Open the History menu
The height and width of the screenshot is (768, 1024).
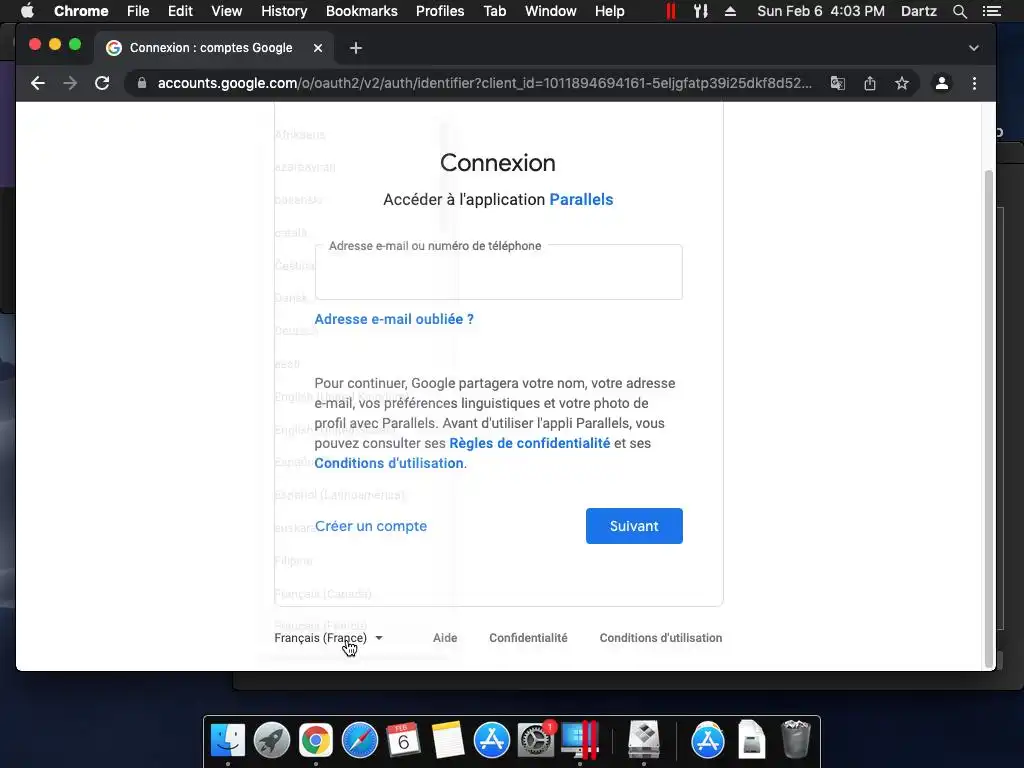click(x=284, y=11)
